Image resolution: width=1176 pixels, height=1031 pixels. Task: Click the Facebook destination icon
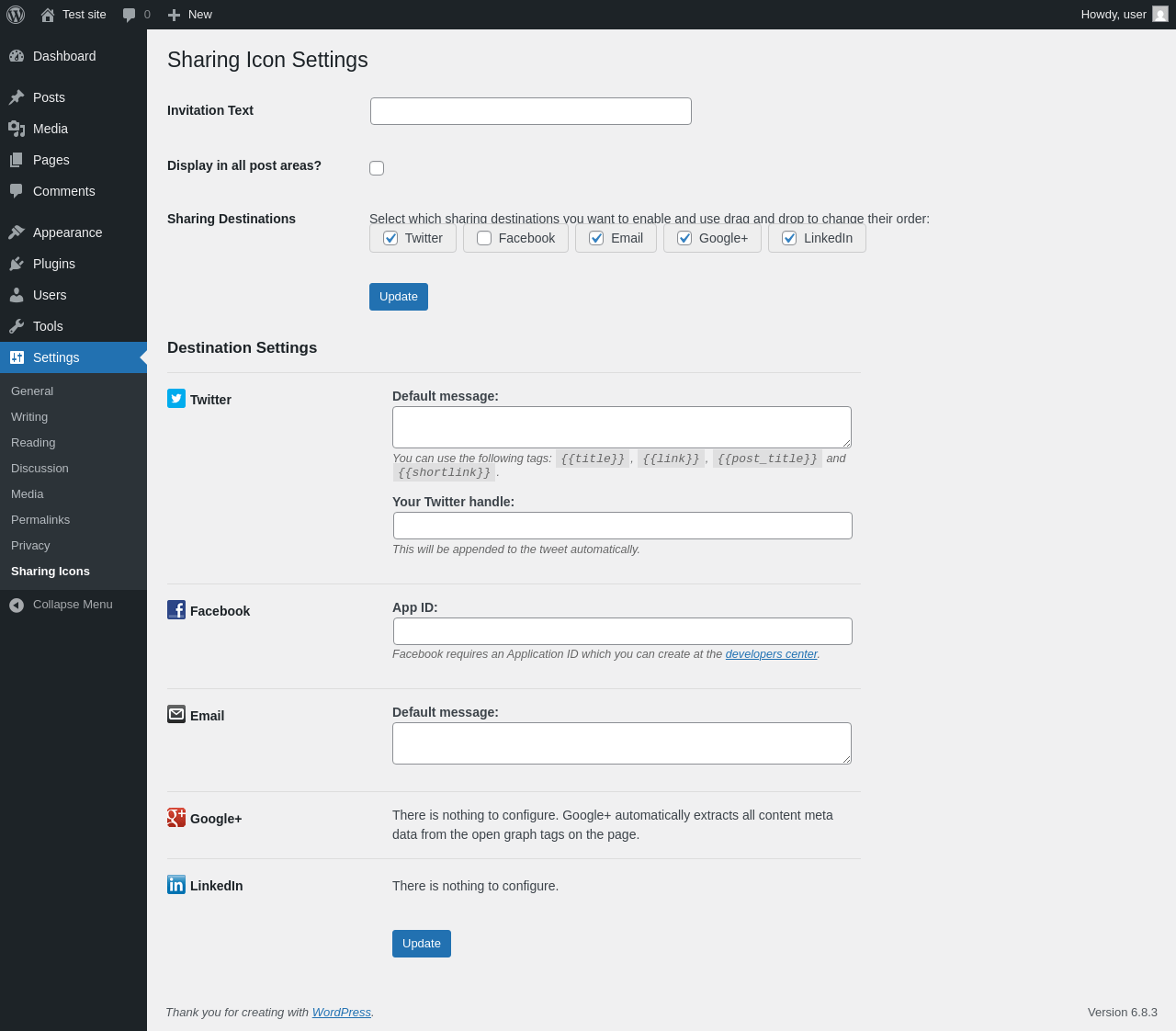[176, 609]
